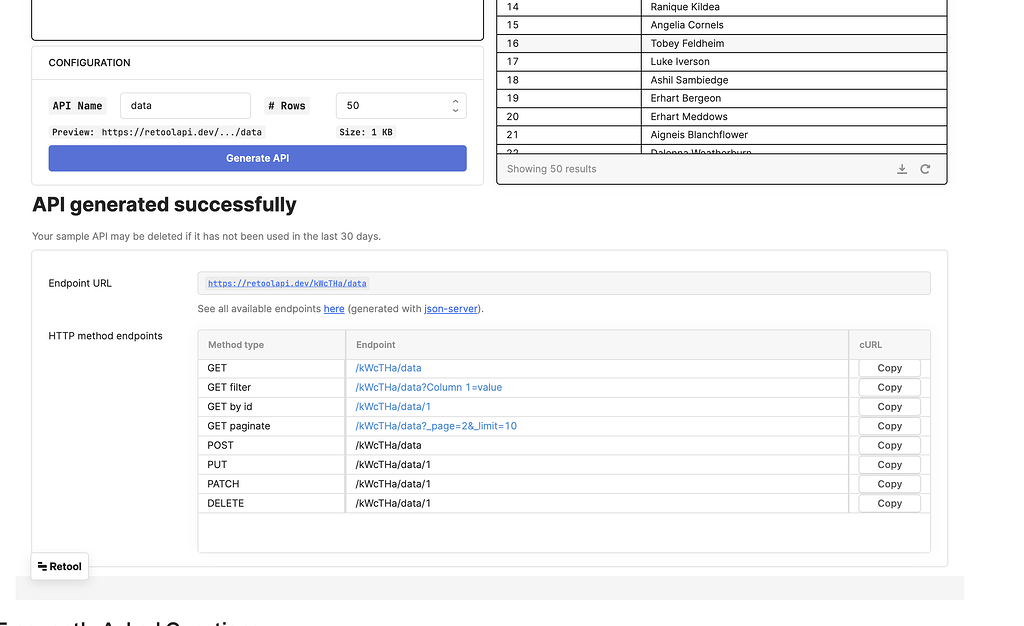Copy cURL for the DELETE row

coord(889,503)
